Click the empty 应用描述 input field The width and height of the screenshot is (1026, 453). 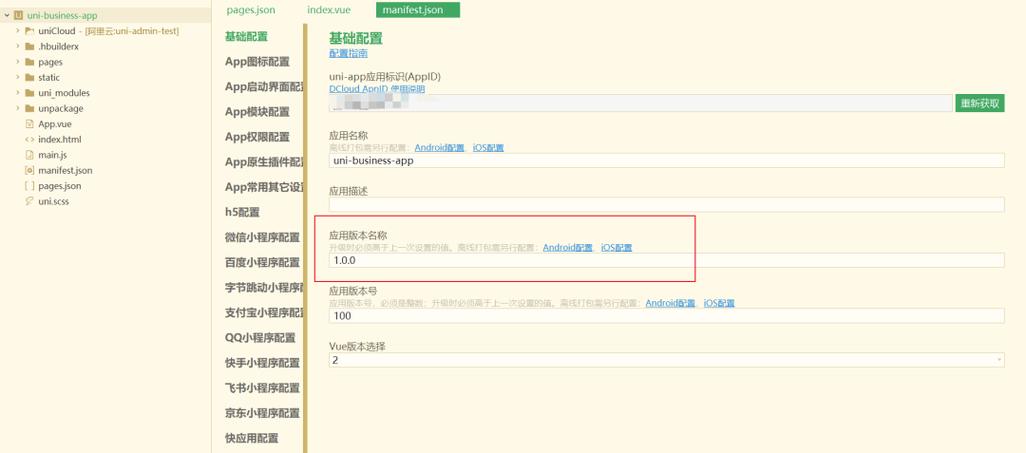point(666,204)
